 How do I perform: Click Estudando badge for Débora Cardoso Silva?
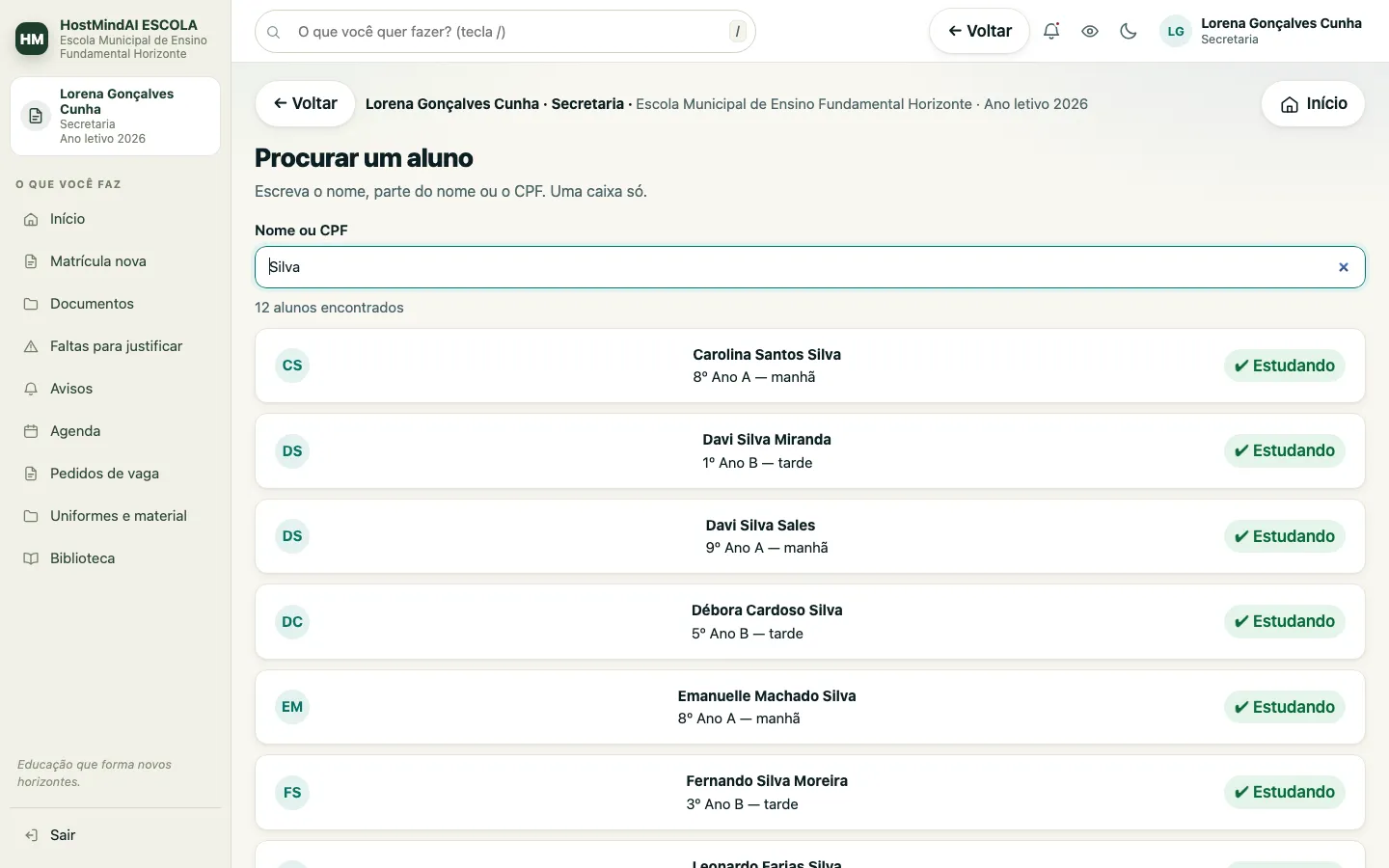[x=1285, y=622]
